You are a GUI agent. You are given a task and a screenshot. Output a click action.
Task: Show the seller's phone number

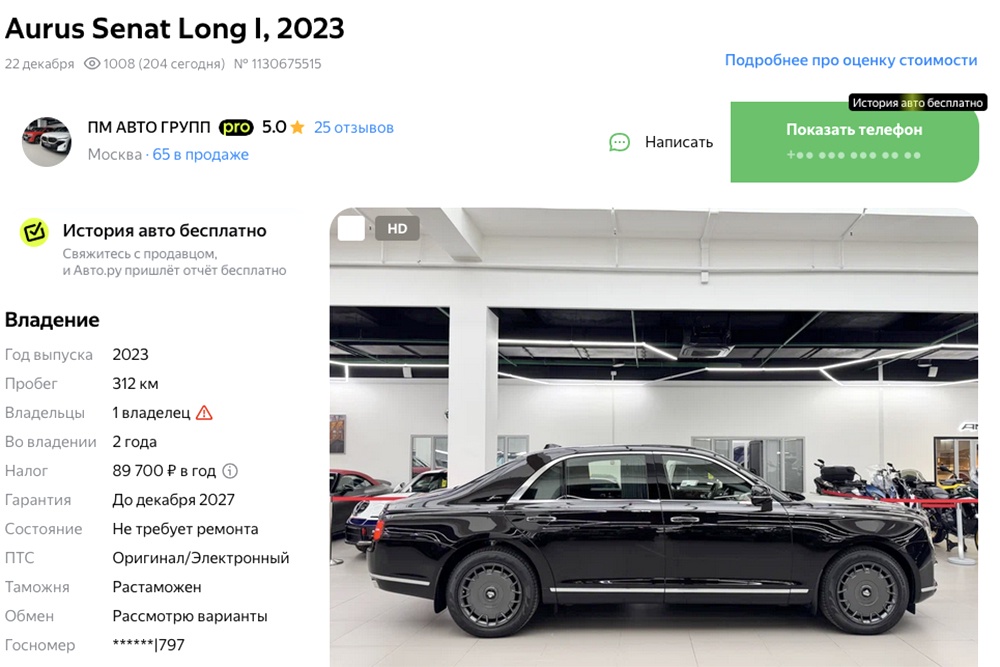[855, 142]
